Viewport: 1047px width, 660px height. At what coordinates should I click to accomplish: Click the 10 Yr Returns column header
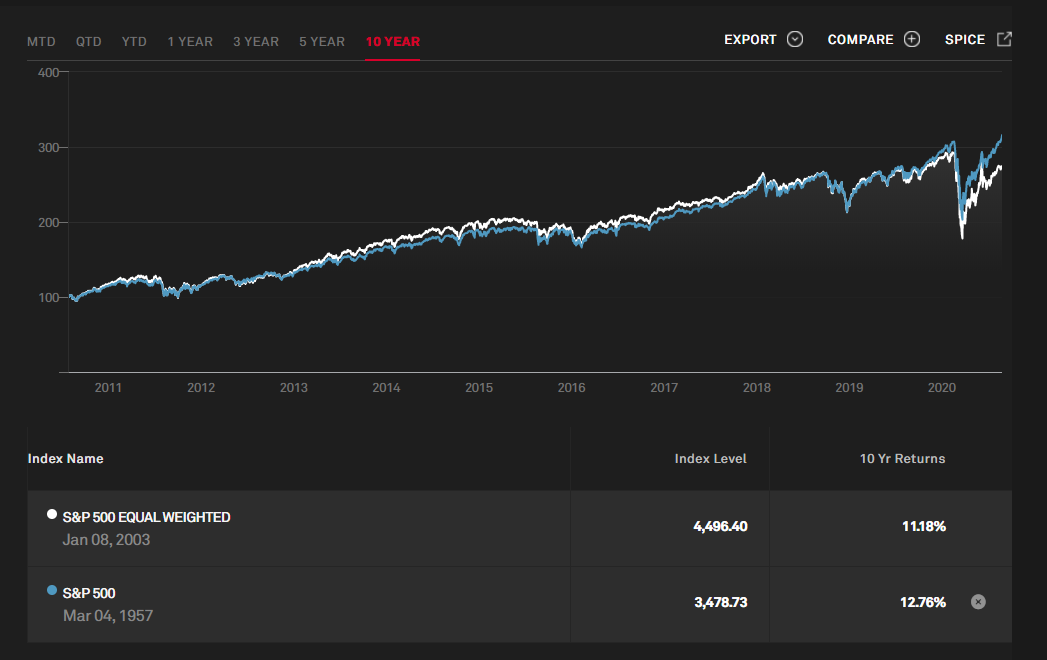[x=902, y=459]
